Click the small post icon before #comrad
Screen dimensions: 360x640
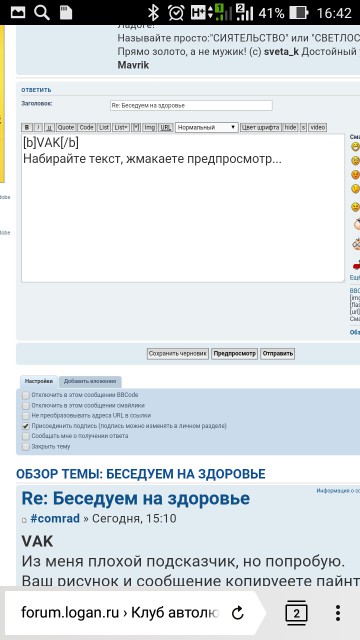(x=24, y=520)
